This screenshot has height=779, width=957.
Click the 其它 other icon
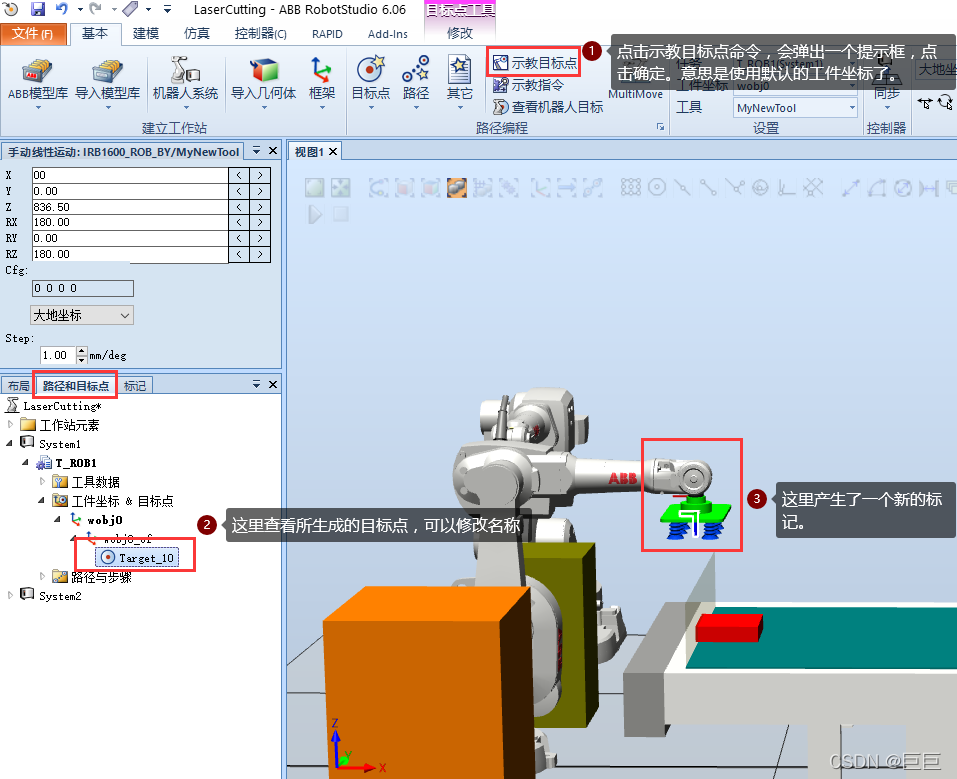[x=460, y=82]
